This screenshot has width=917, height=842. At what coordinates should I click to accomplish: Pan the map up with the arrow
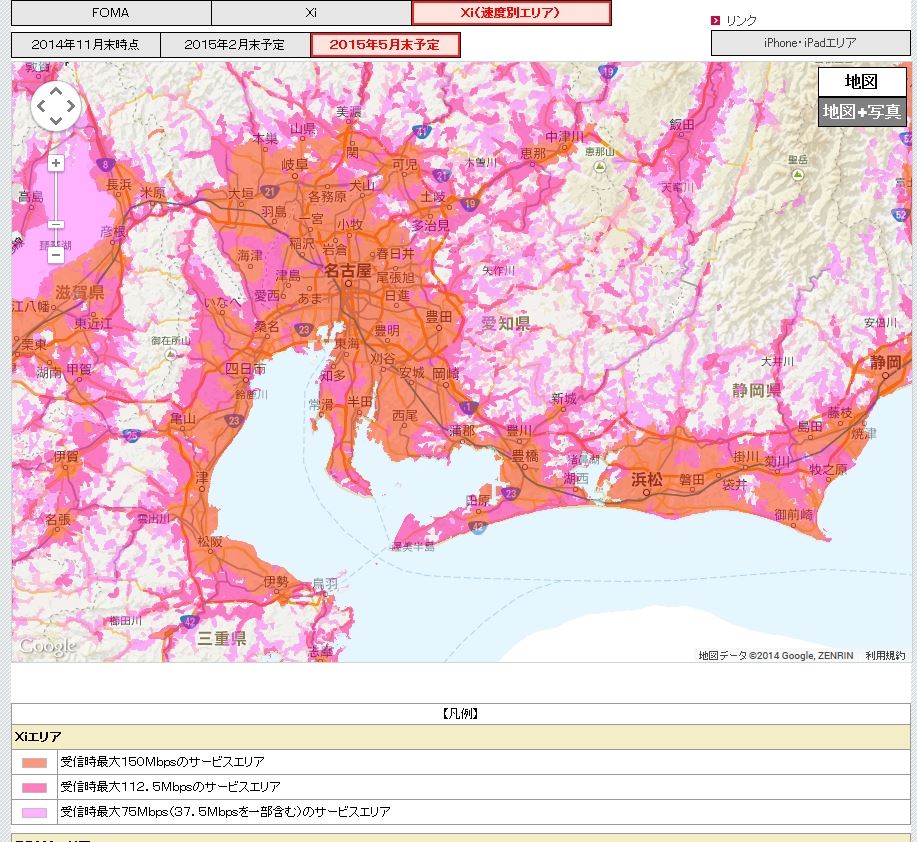pyautogui.click(x=56, y=91)
